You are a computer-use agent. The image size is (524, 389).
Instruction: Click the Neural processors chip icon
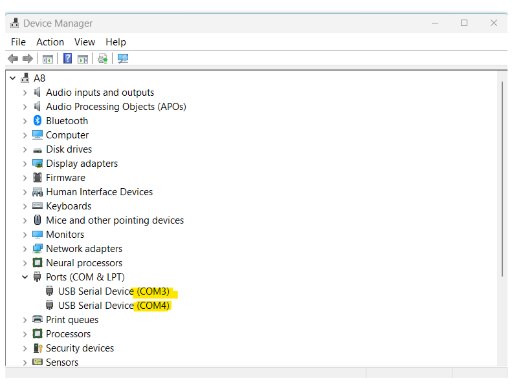tap(37, 262)
